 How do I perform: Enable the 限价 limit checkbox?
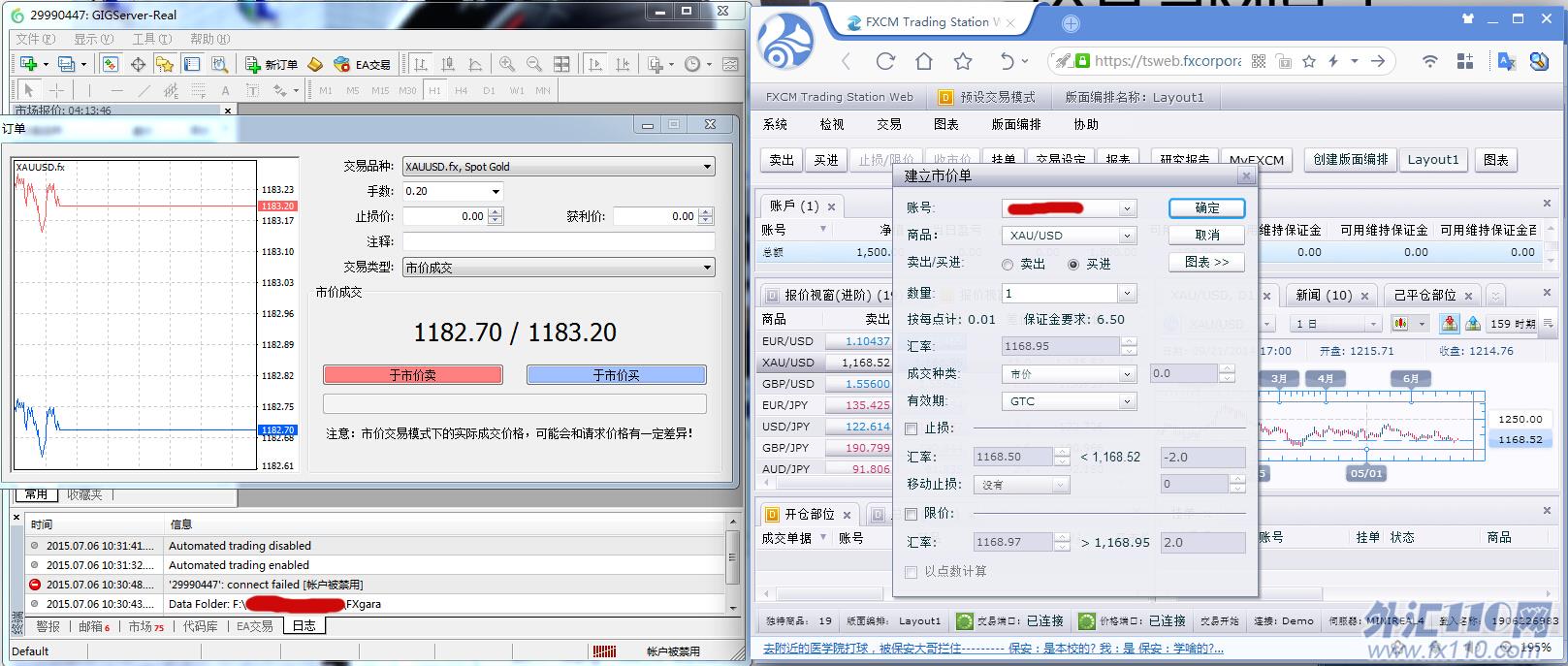(x=911, y=514)
